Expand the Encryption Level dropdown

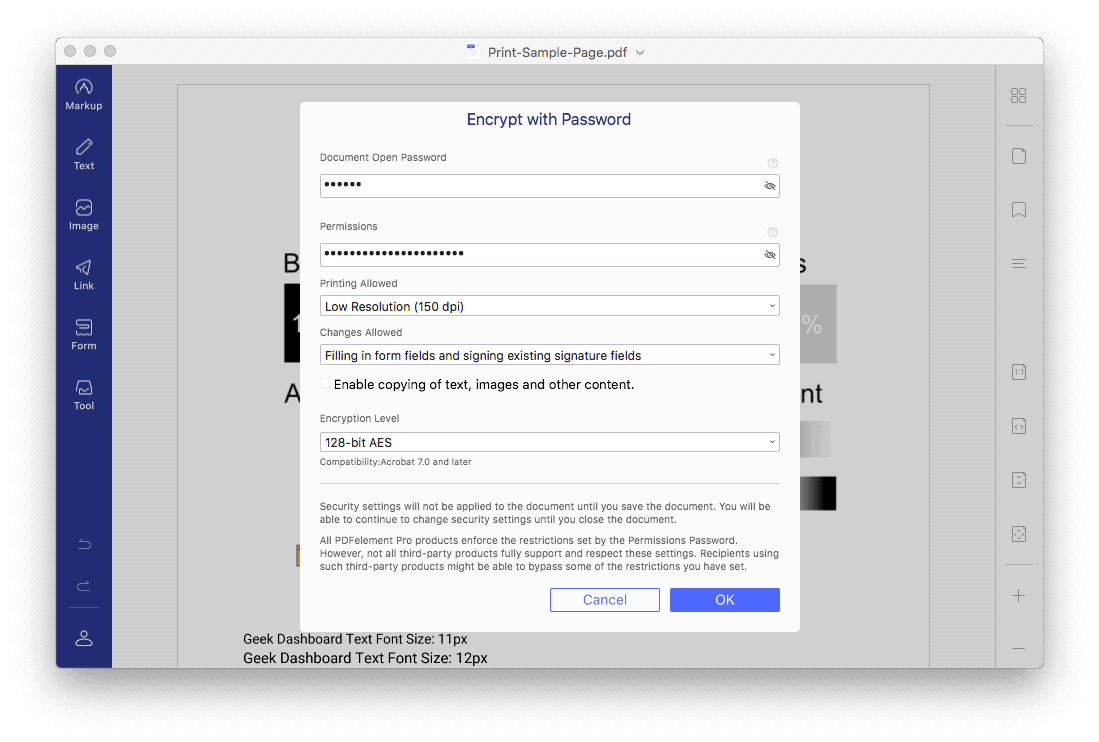pyautogui.click(x=549, y=442)
